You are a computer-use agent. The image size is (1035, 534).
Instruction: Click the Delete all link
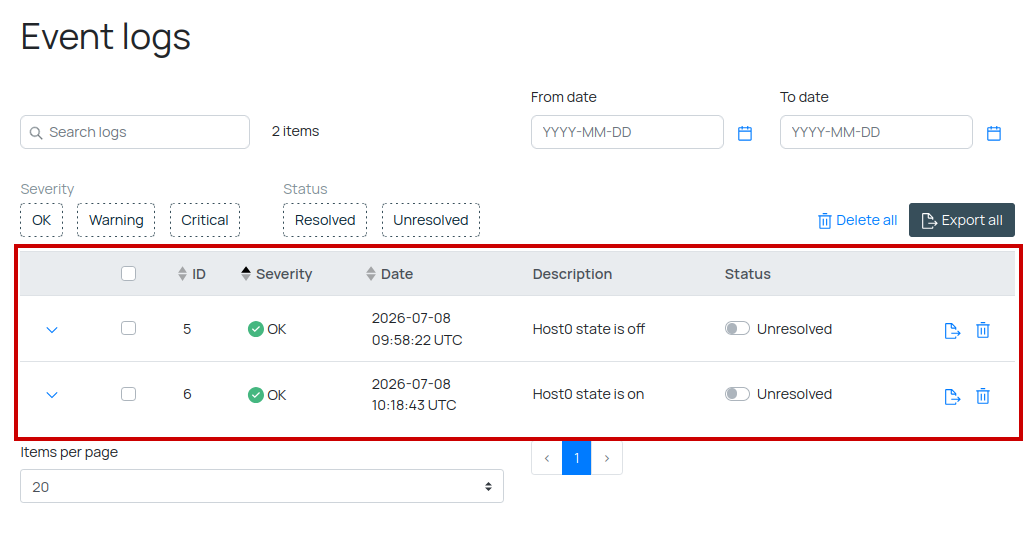[857, 220]
